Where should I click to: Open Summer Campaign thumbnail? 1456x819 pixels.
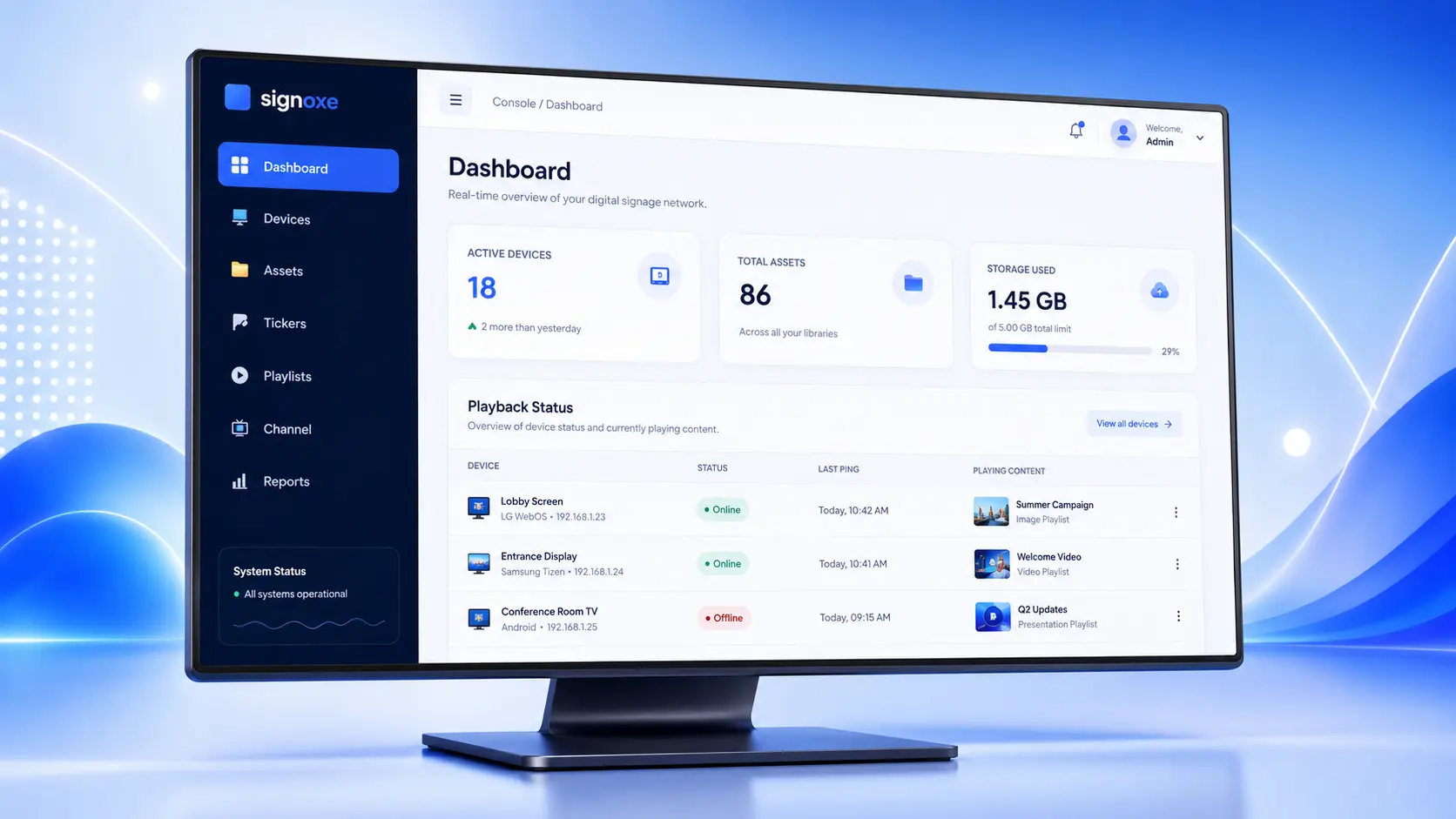[x=991, y=512]
